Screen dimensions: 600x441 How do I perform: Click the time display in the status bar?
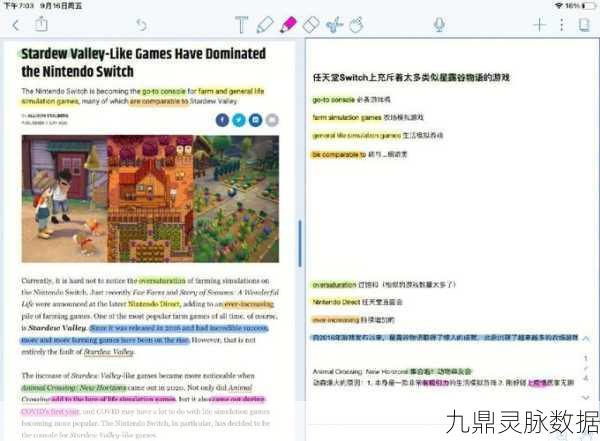click(x=19, y=6)
